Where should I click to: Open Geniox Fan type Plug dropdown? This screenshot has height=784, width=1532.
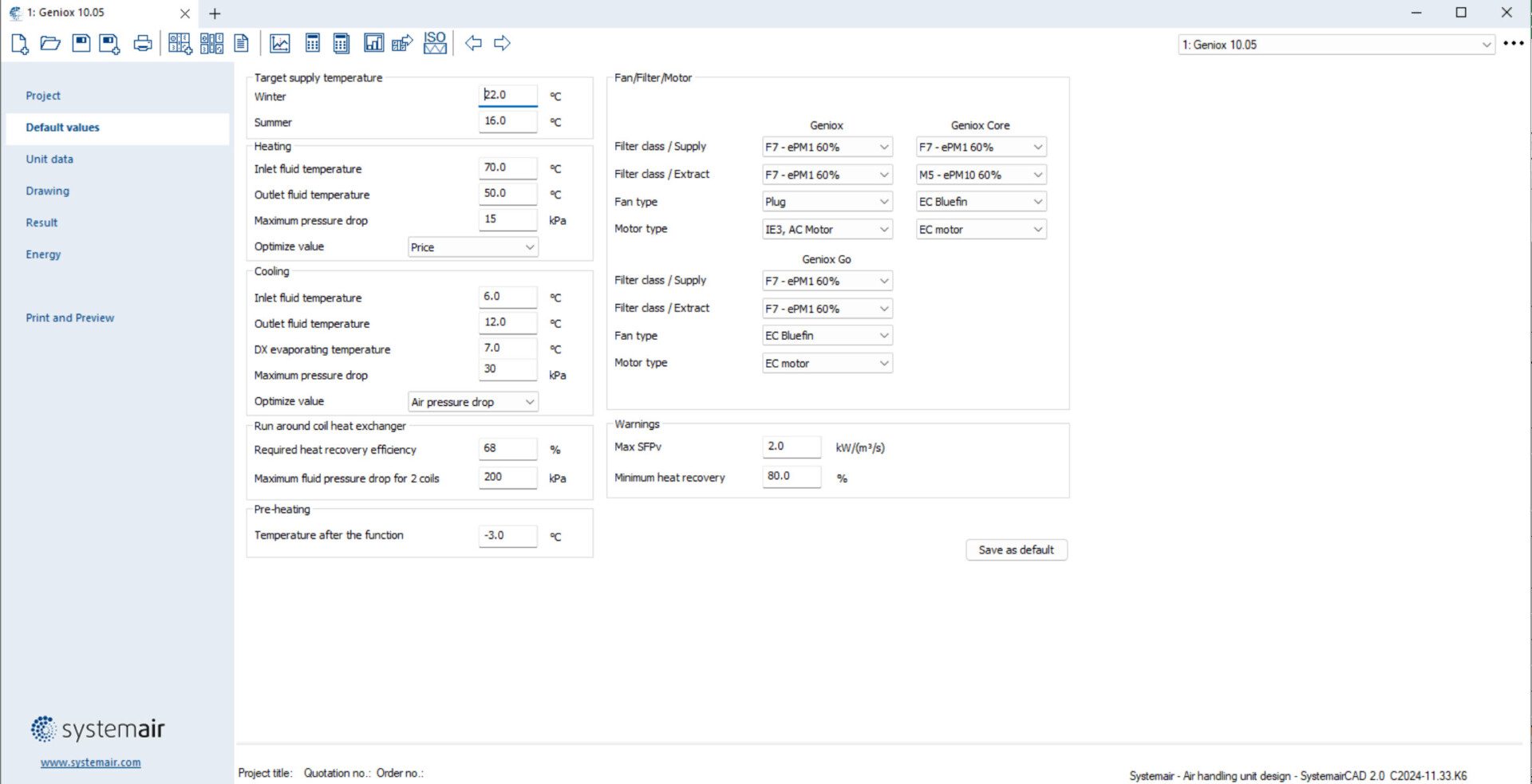coord(827,202)
